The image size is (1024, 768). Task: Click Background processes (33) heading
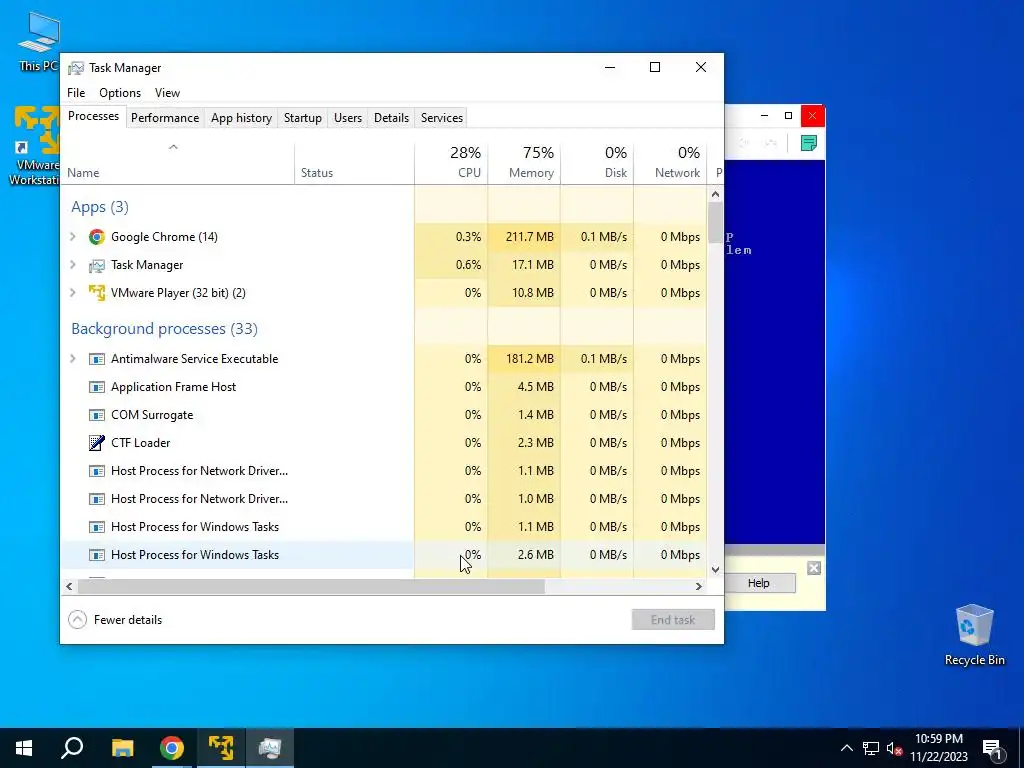(x=165, y=328)
